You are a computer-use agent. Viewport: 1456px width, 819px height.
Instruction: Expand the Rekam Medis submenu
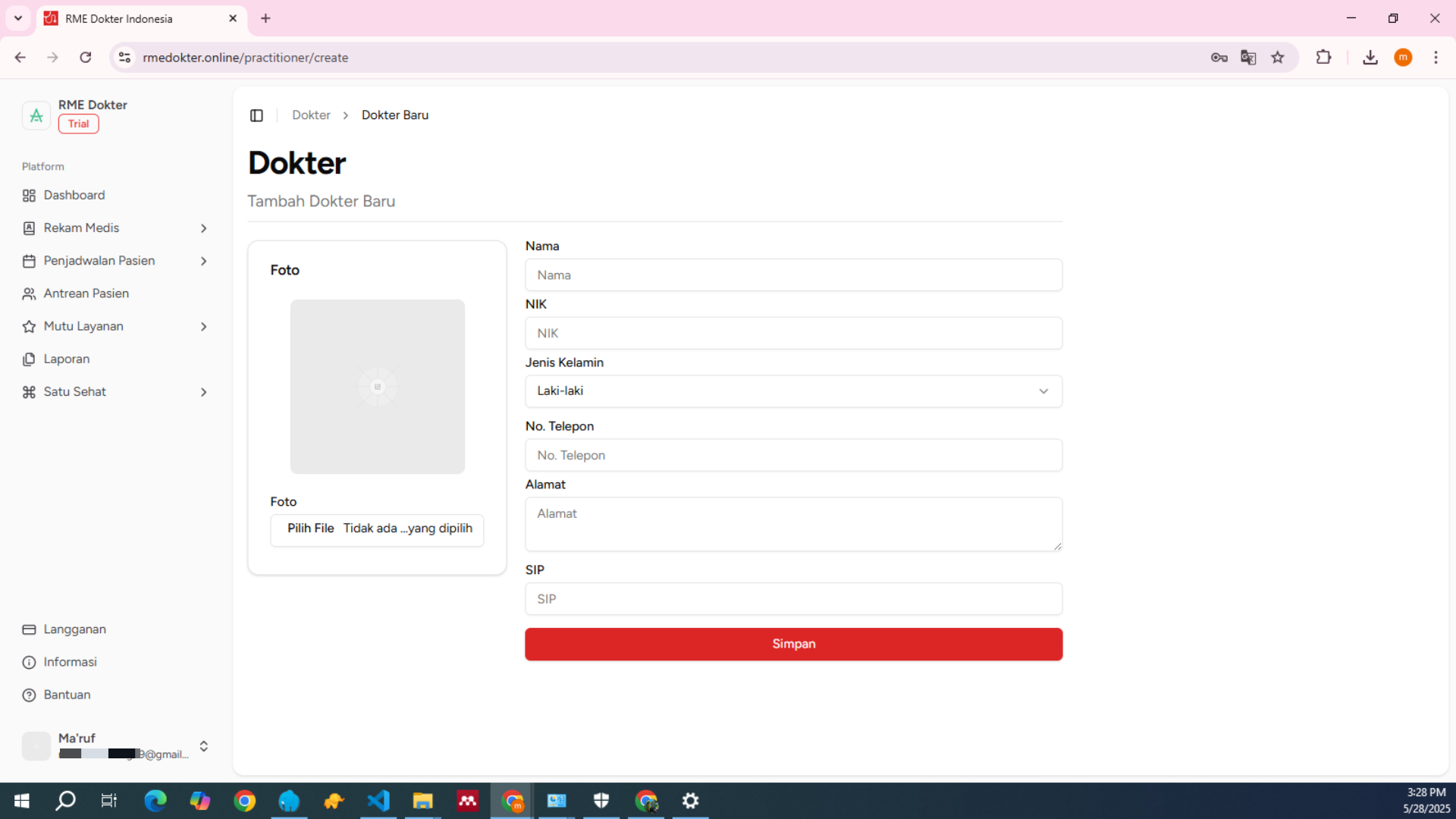[x=203, y=228]
